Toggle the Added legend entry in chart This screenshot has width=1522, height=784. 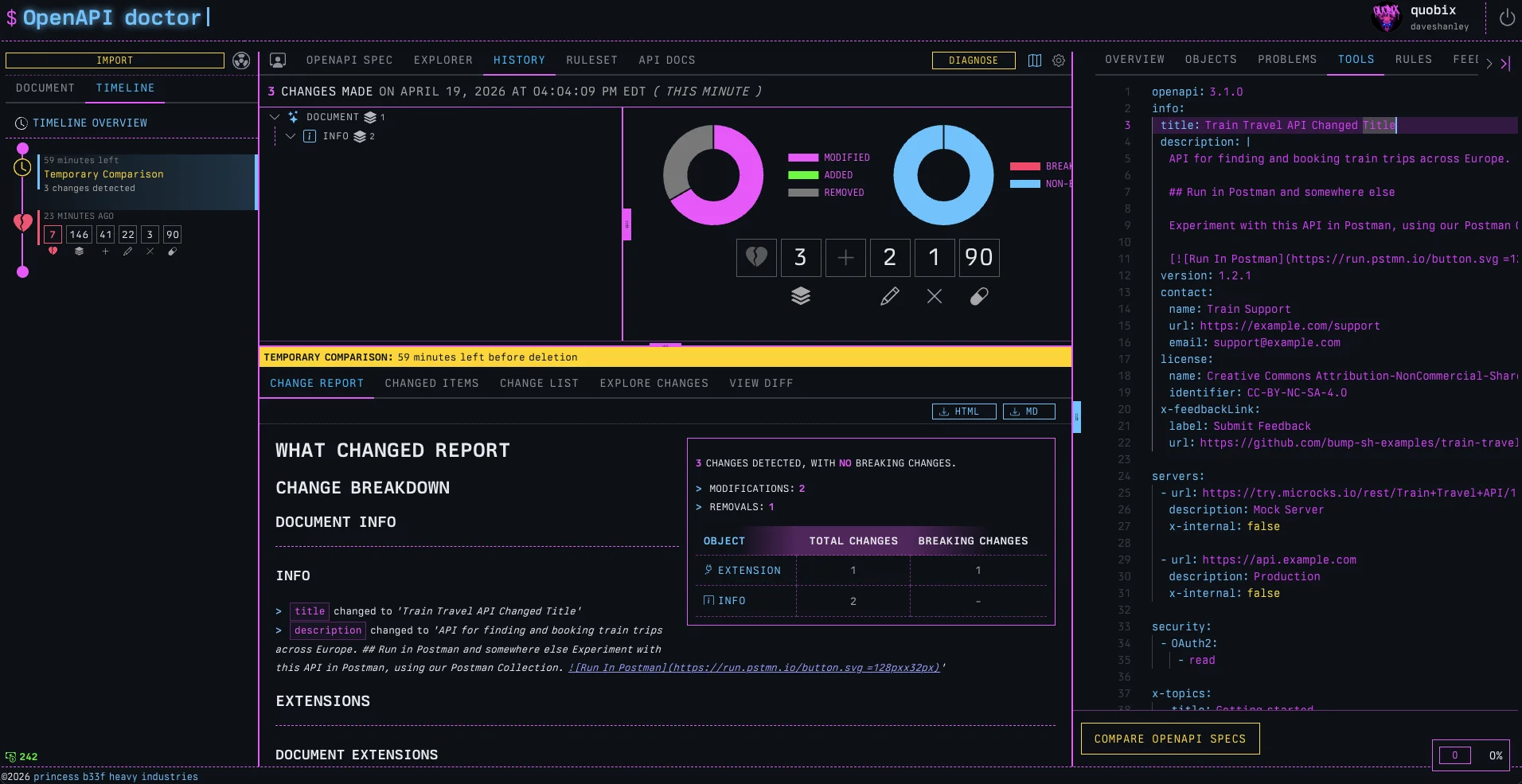(821, 175)
